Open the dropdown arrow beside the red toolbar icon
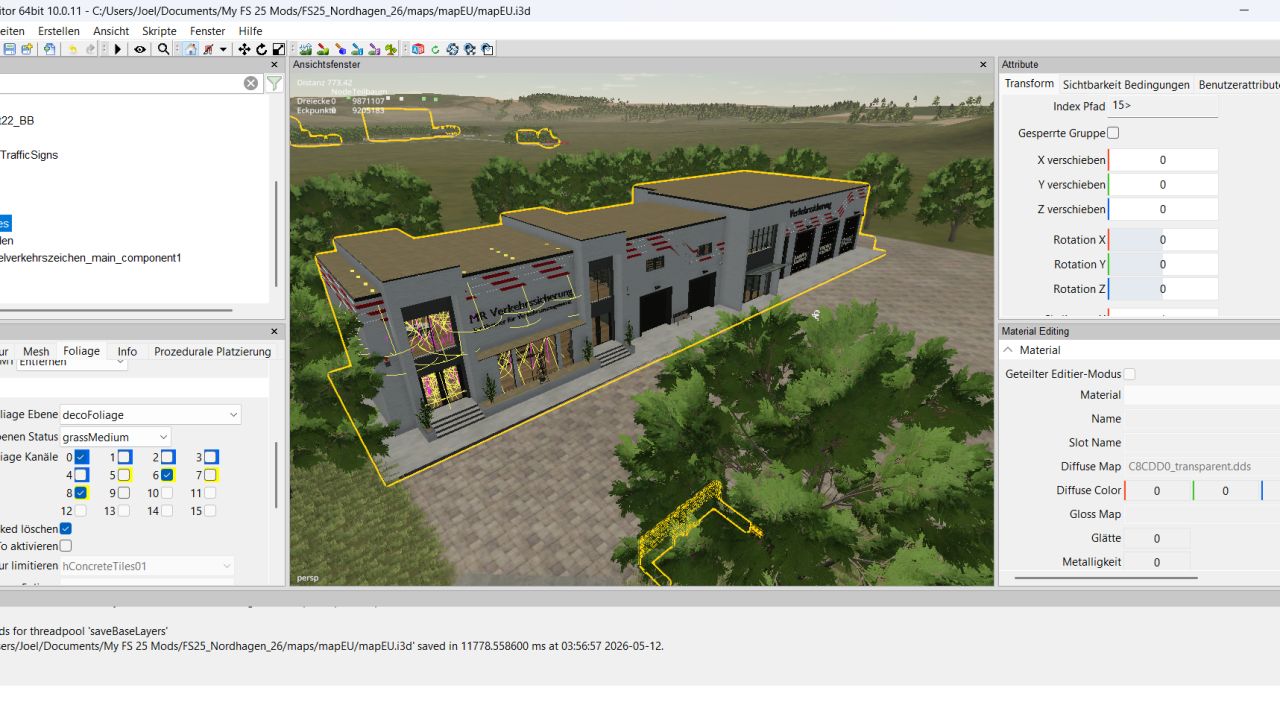The width and height of the screenshot is (1280, 720). point(223,49)
